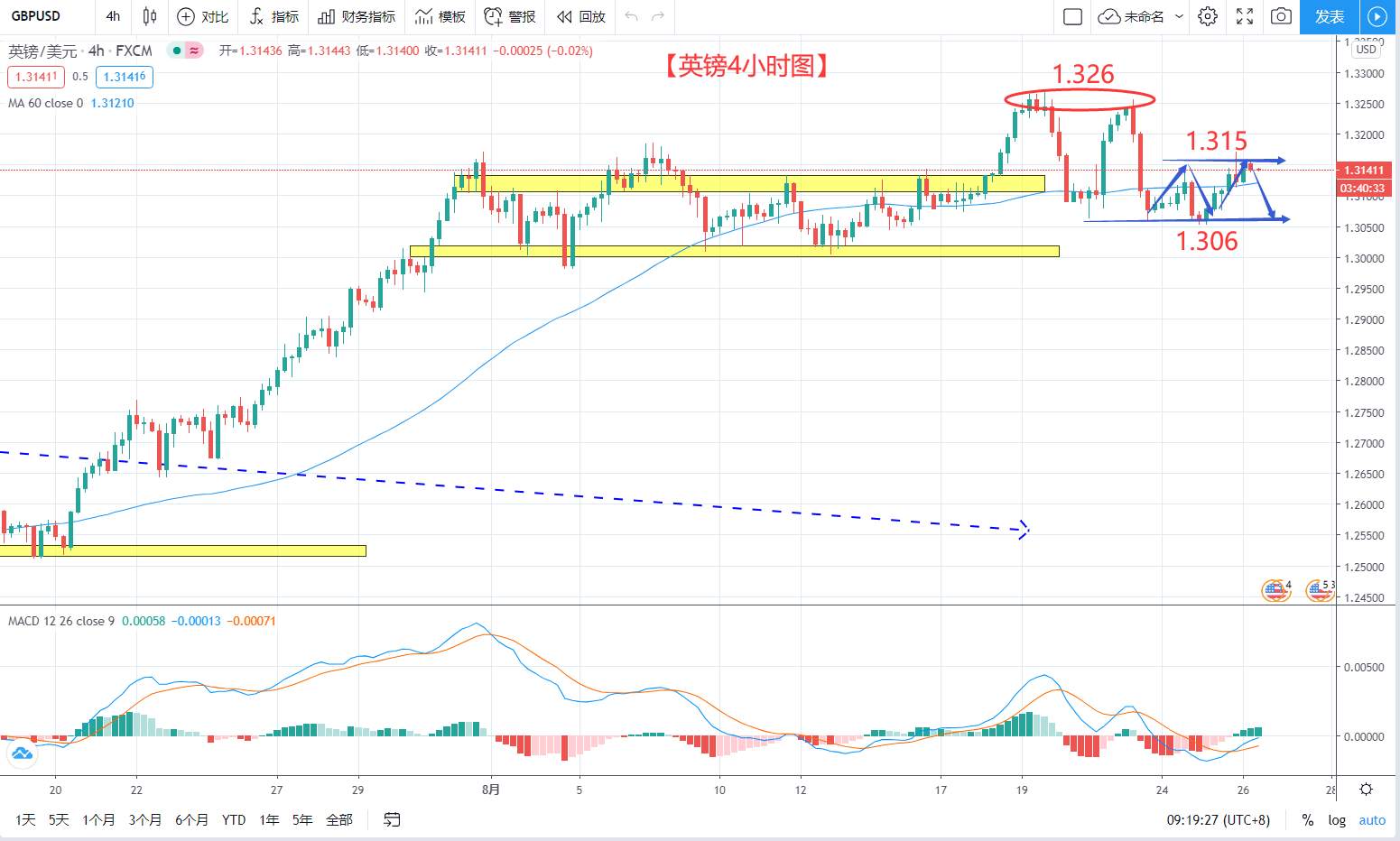Select the 1个月 date range
Viewport: 1400px width, 841px height.
coord(98,819)
